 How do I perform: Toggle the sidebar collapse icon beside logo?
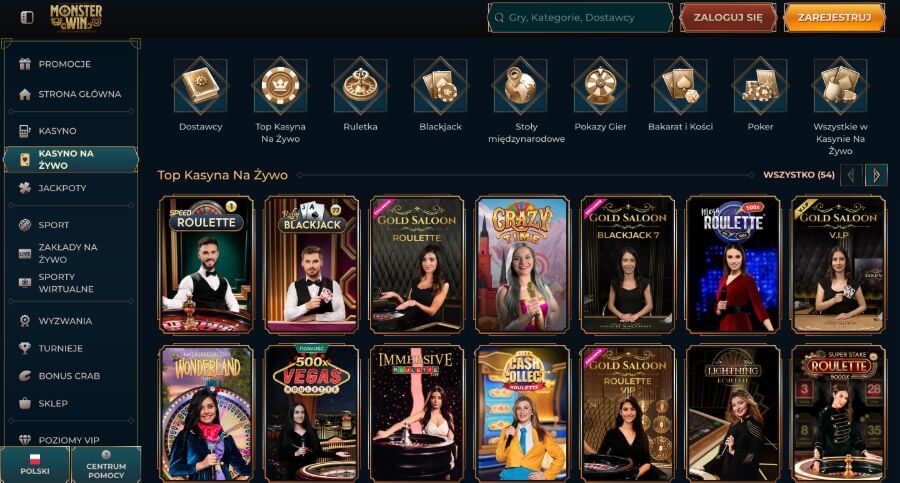27,18
